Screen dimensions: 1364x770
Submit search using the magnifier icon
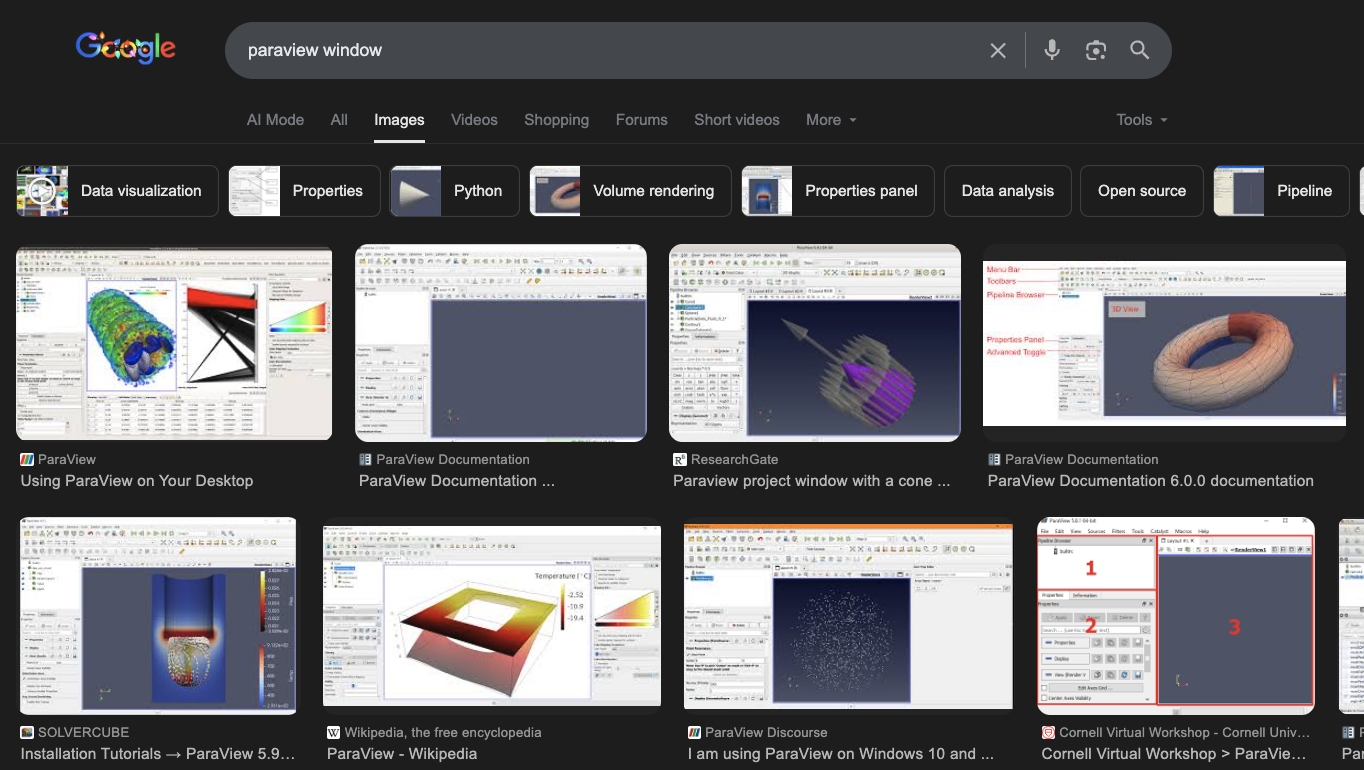coord(1140,50)
